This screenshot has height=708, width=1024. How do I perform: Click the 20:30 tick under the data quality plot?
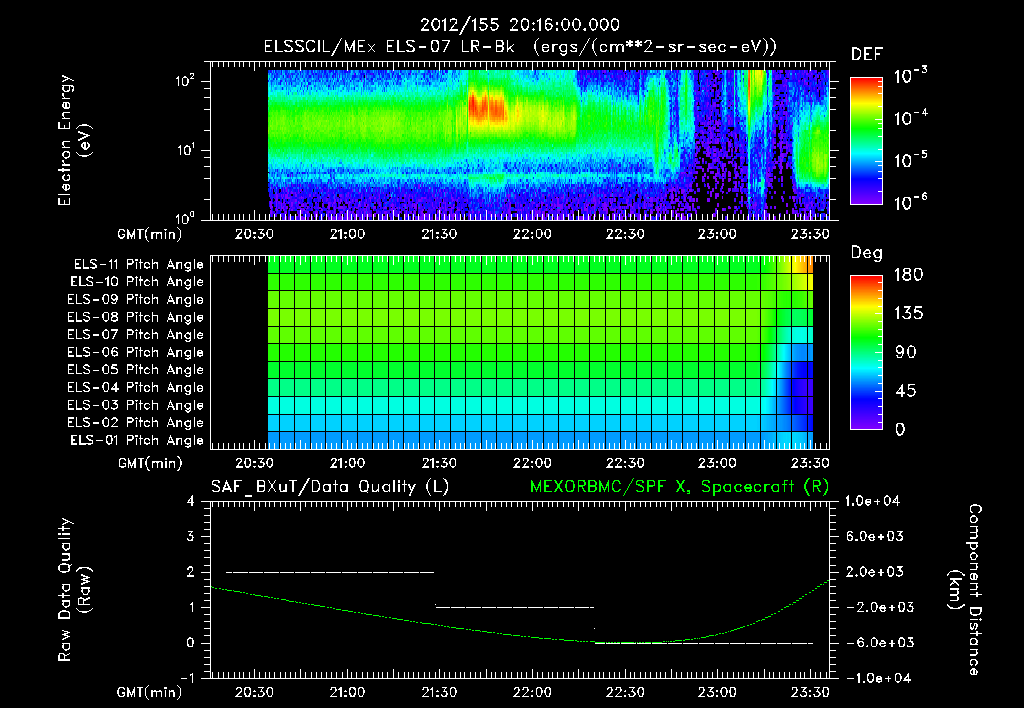[x=254, y=692]
